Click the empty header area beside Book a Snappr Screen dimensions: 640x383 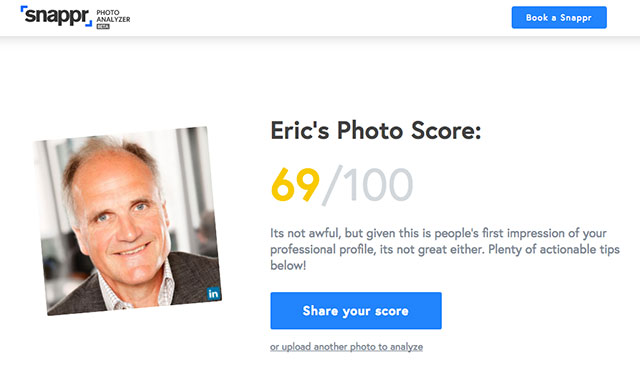tap(320, 18)
